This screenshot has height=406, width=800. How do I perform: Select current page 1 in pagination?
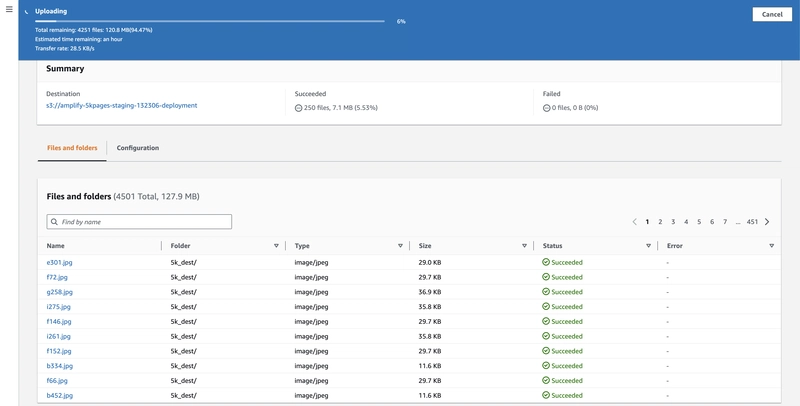click(x=647, y=222)
